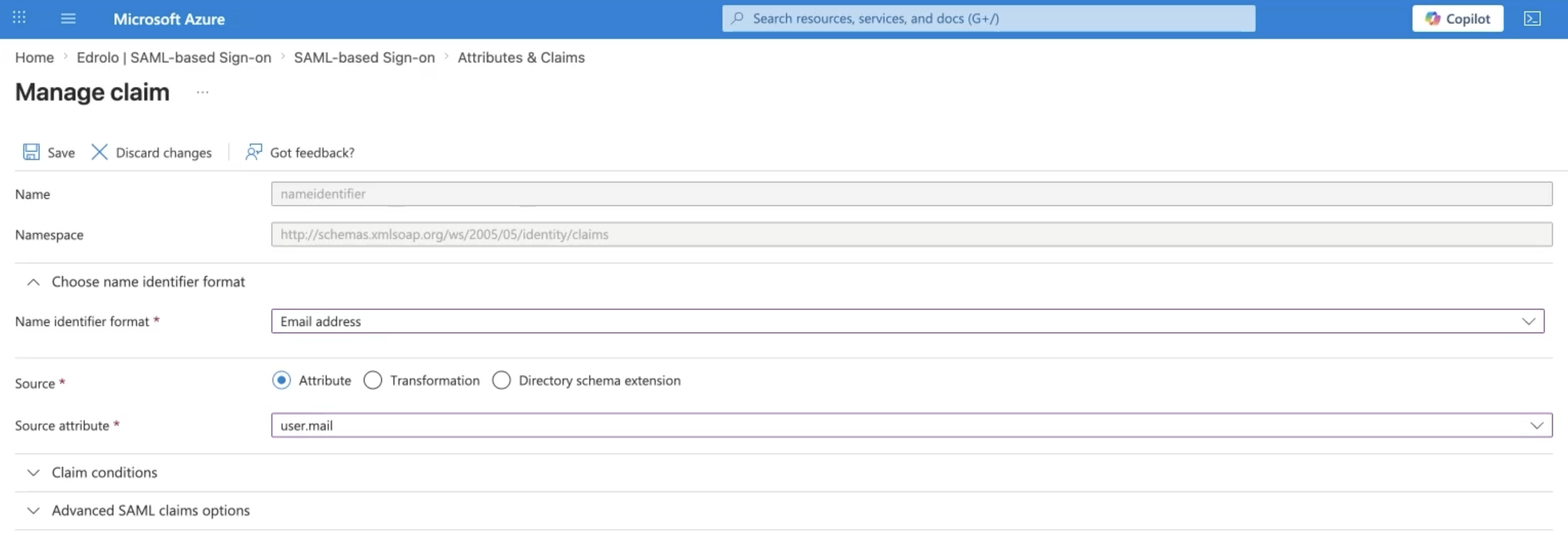Click the Discard changes X icon
The width and height of the screenshot is (1568, 558).
pyautogui.click(x=99, y=152)
